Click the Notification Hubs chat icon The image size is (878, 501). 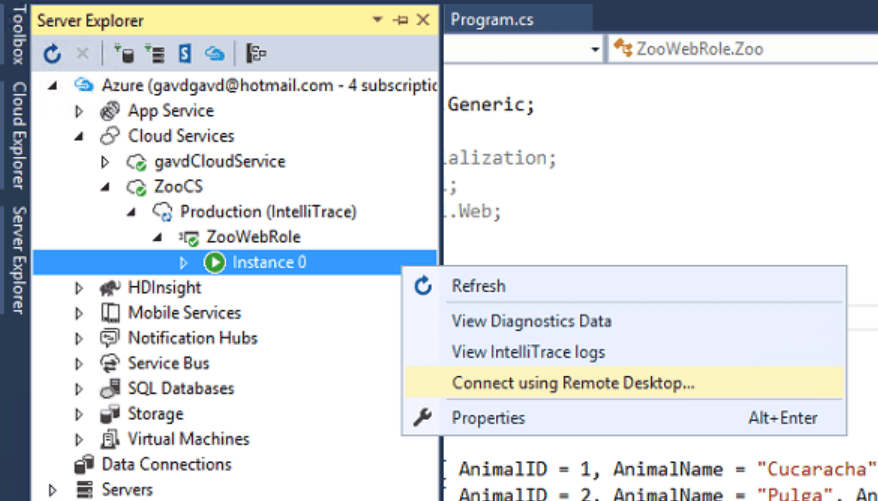point(110,338)
